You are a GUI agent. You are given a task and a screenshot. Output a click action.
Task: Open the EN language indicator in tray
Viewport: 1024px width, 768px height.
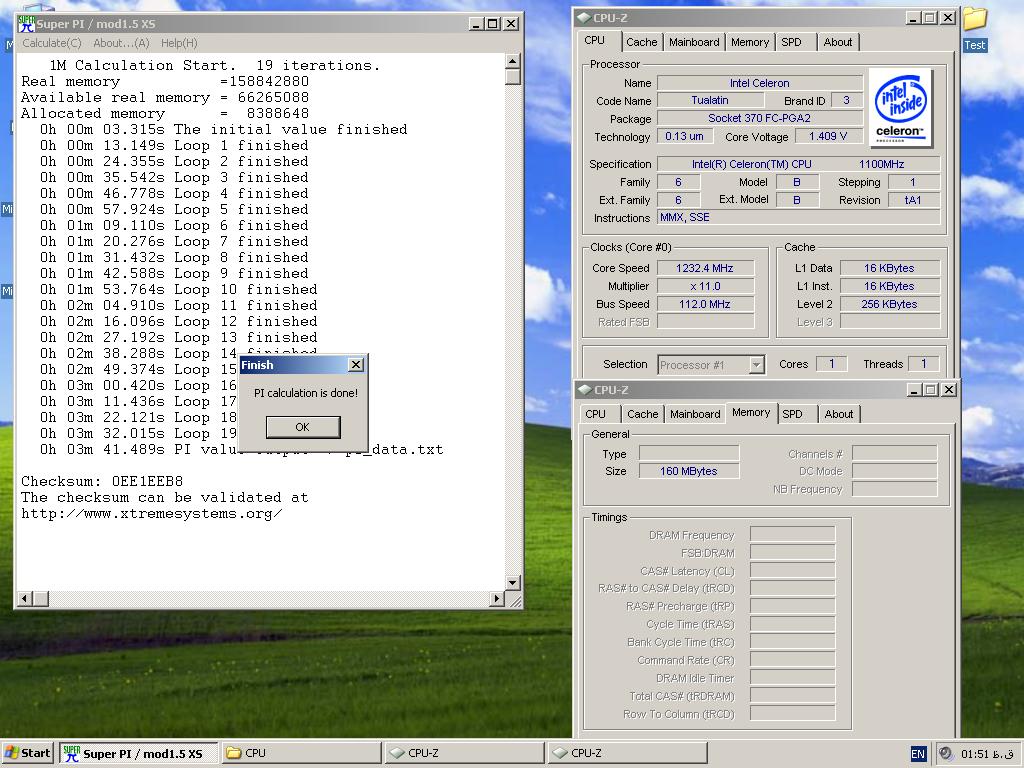[x=918, y=754]
